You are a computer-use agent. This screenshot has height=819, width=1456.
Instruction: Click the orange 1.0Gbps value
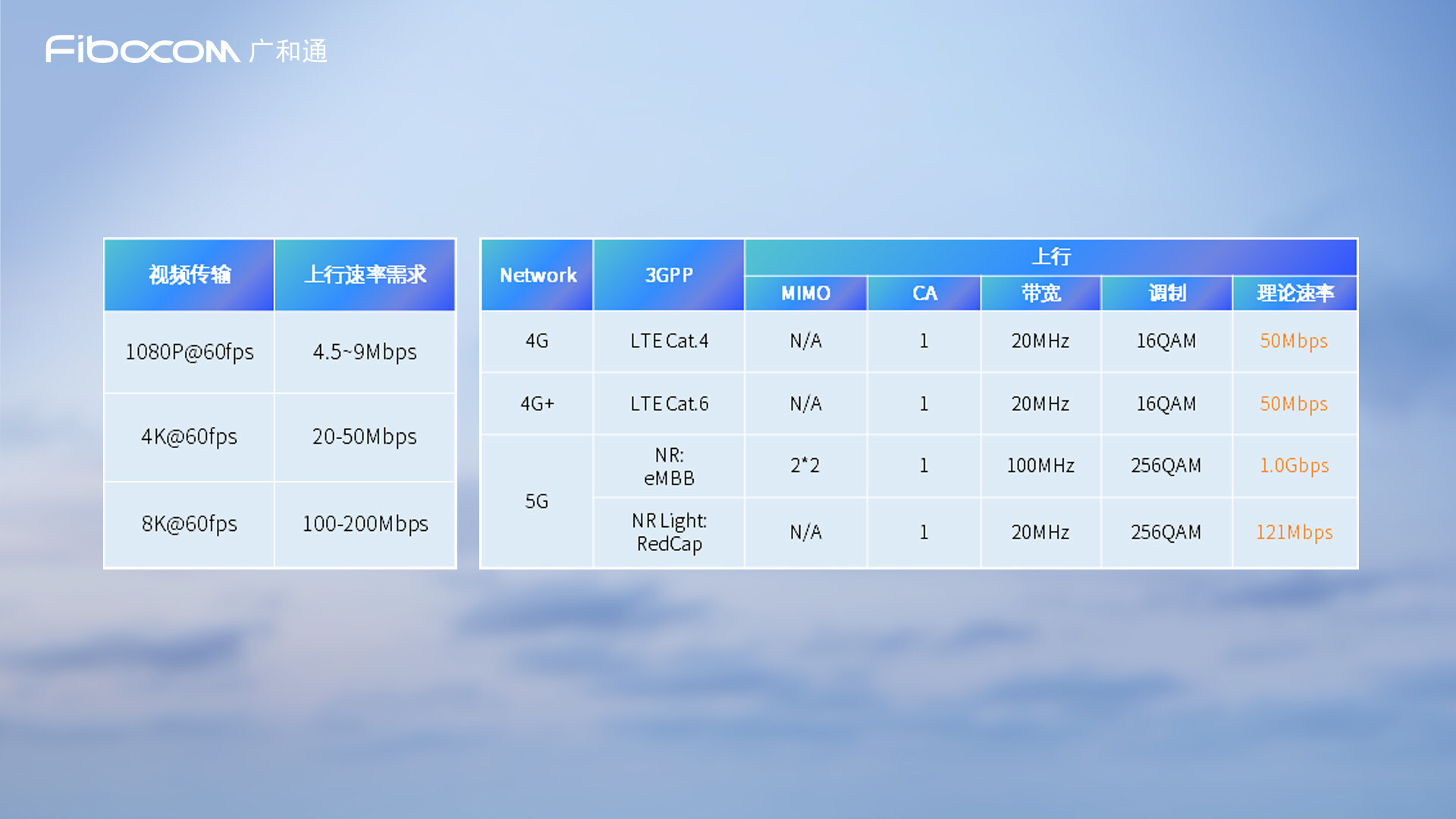(1294, 466)
